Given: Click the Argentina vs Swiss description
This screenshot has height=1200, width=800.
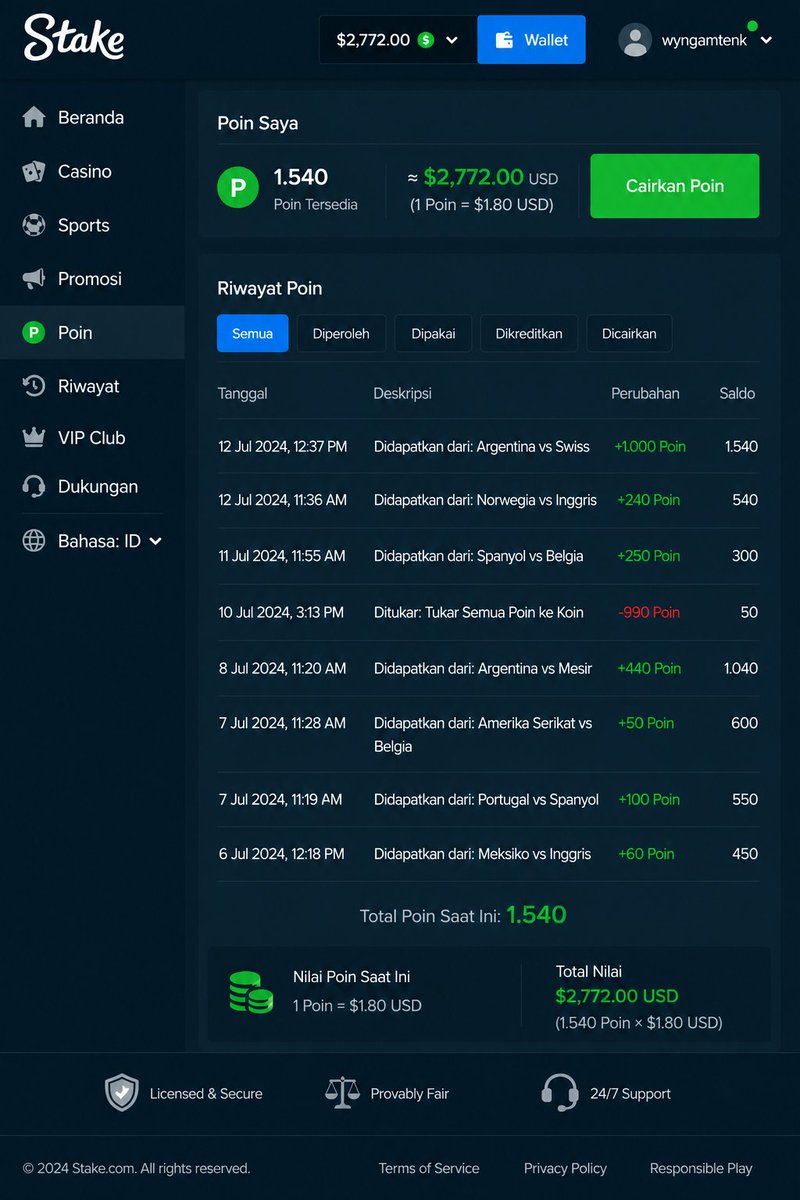Looking at the screenshot, I should tap(482, 447).
